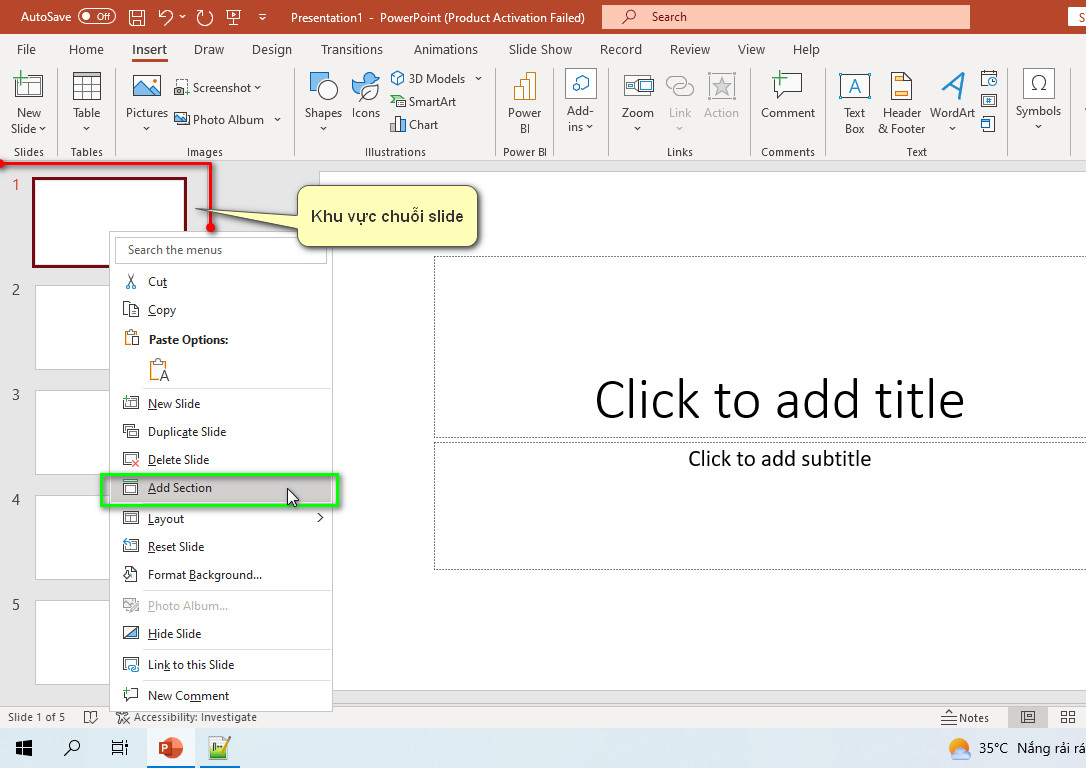Click the Redo icon
The image size is (1086, 768).
(204, 17)
